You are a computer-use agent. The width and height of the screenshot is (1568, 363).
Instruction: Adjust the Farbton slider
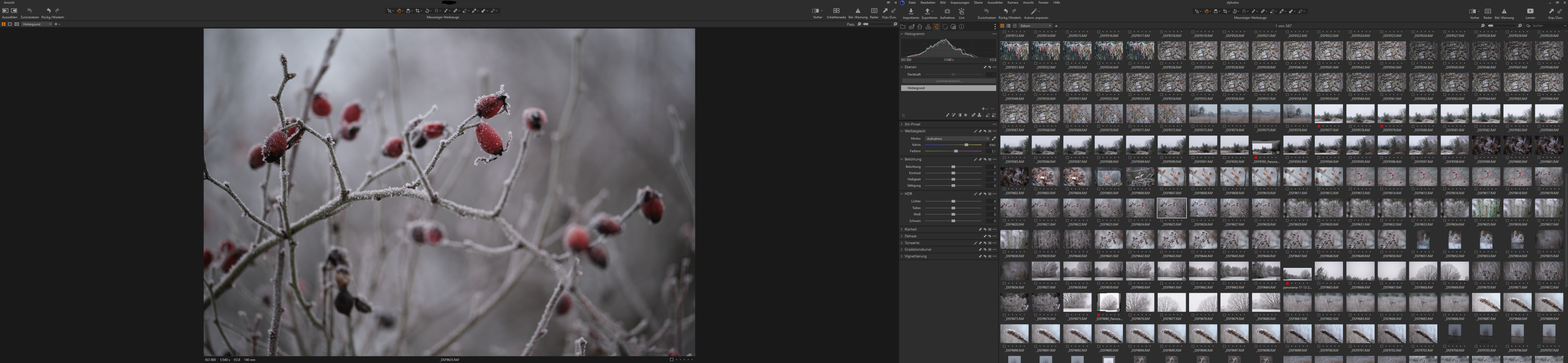click(953, 151)
